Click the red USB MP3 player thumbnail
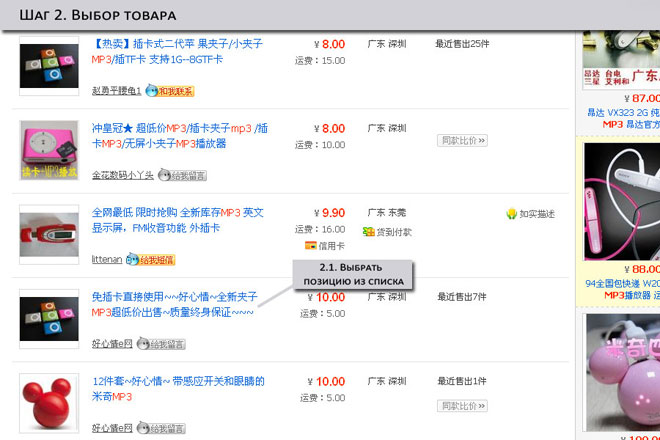The width and height of the screenshot is (660, 440). (49, 235)
